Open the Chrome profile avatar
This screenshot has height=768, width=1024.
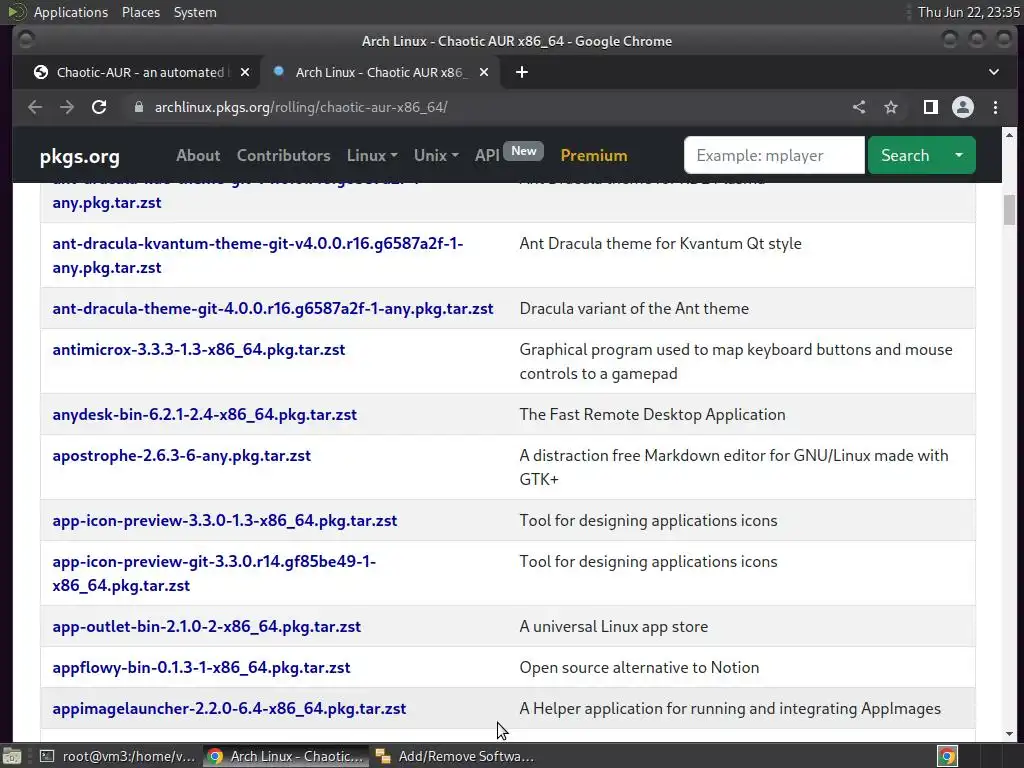coord(963,107)
